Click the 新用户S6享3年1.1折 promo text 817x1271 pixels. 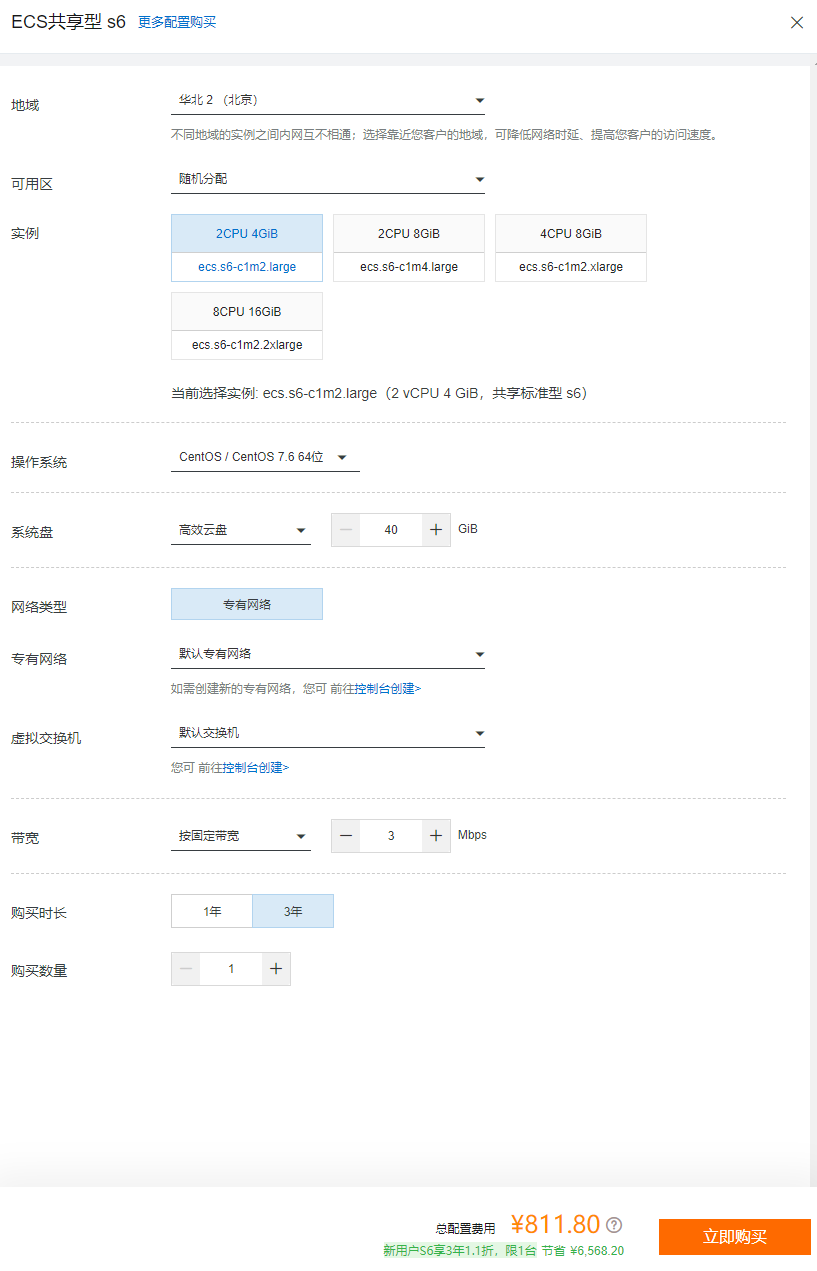click(460, 1251)
